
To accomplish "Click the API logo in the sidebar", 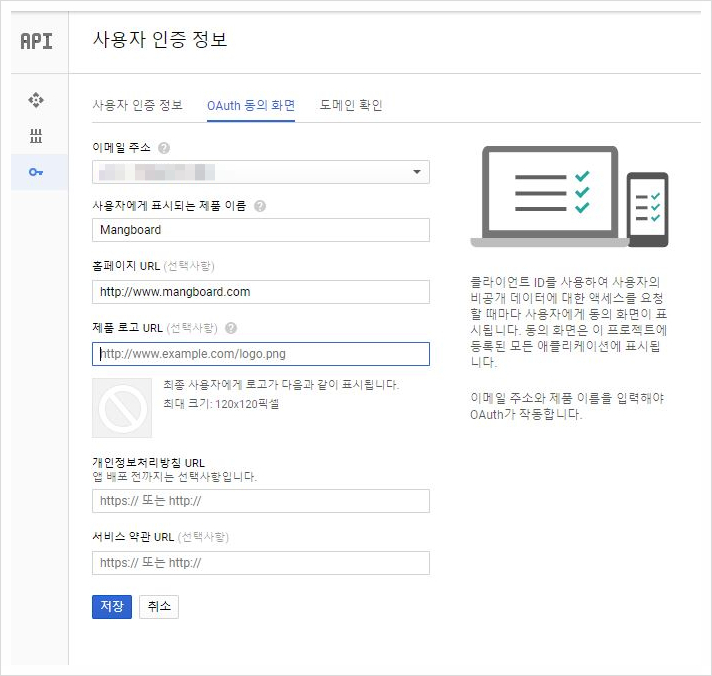I will [36, 41].
